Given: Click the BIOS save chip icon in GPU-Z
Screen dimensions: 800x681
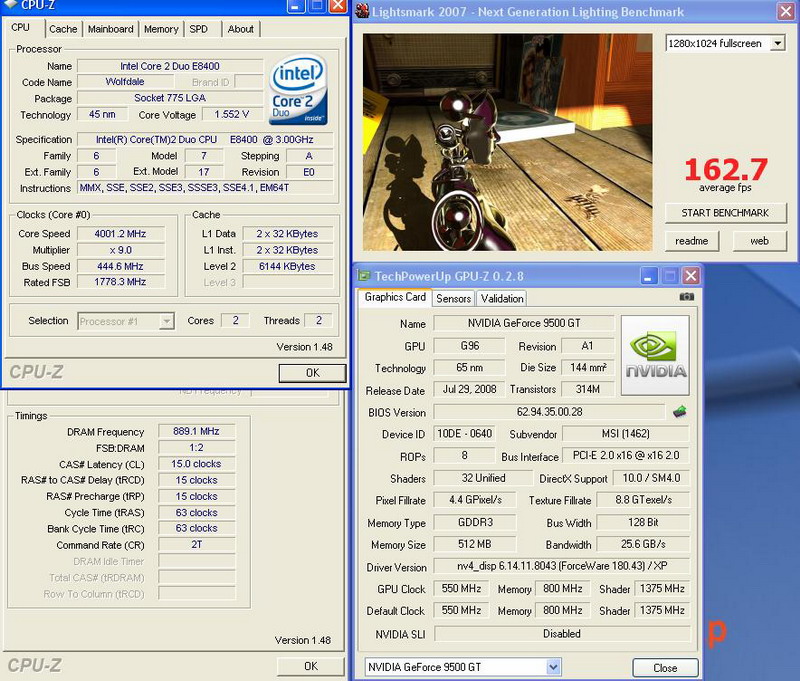Looking at the screenshot, I should [680, 412].
